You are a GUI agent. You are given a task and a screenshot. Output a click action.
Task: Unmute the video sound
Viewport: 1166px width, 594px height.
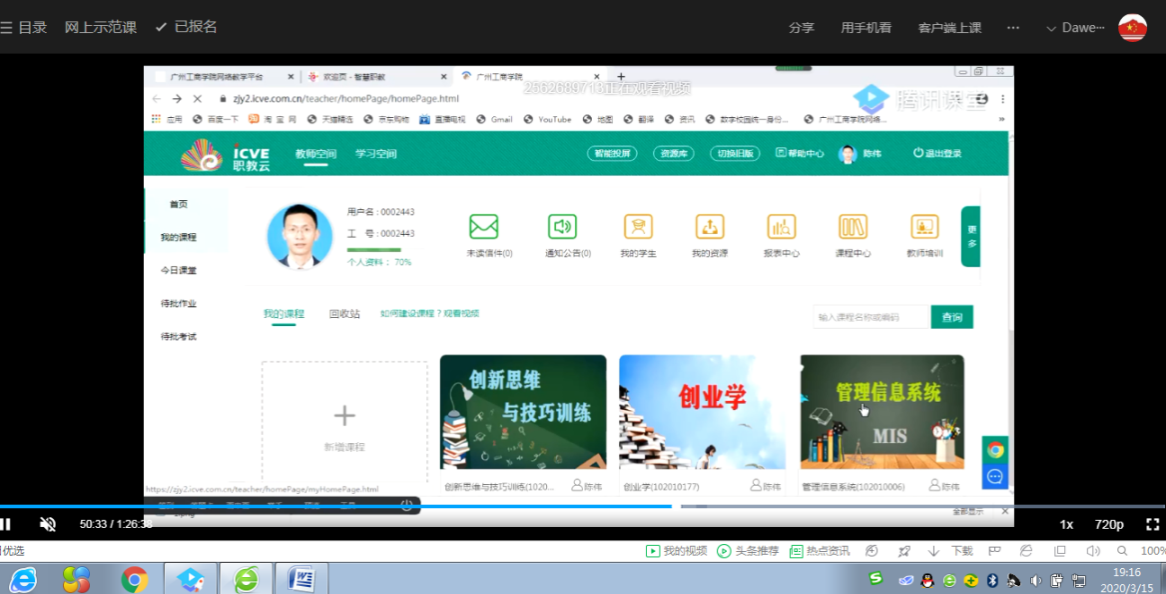[x=47, y=524]
